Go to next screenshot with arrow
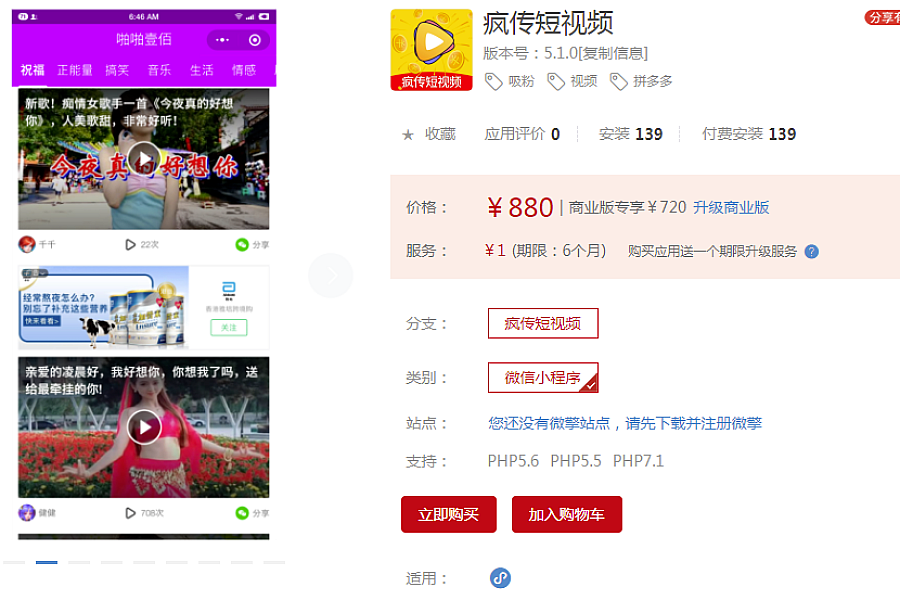Screen dimensions: 900x600 [331, 276]
